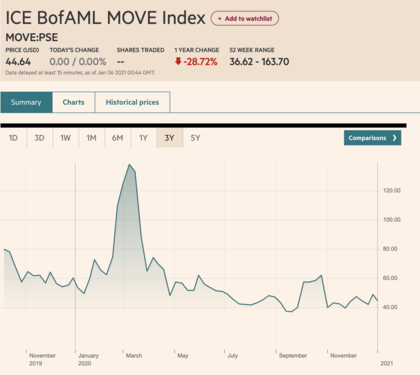420x375 pixels.
Task: Click the price value 44.64
Action: coord(18,62)
